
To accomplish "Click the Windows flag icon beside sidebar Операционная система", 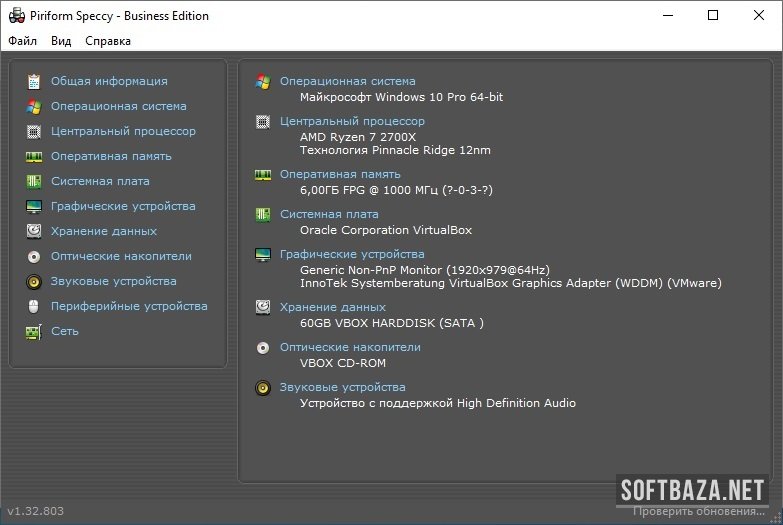I will pyautogui.click(x=34, y=106).
